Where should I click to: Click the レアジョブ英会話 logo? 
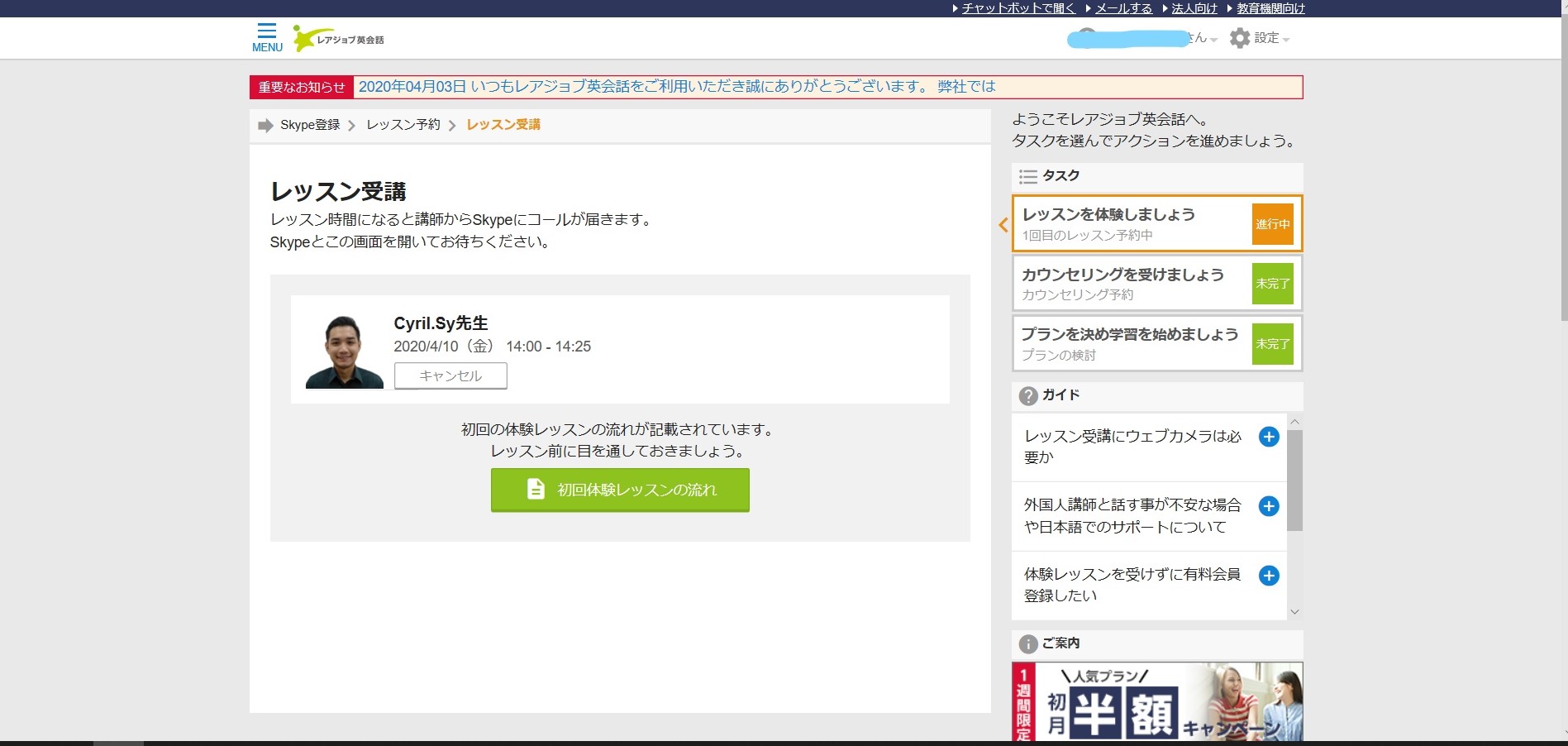click(x=339, y=39)
